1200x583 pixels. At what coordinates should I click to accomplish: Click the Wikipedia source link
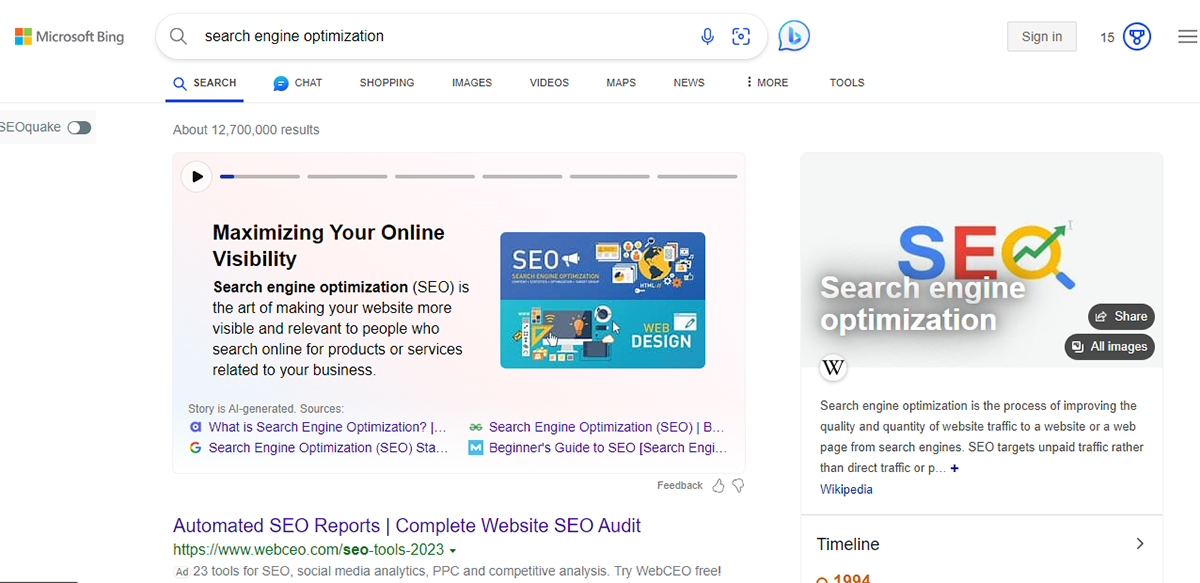click(x=846, y=489)
